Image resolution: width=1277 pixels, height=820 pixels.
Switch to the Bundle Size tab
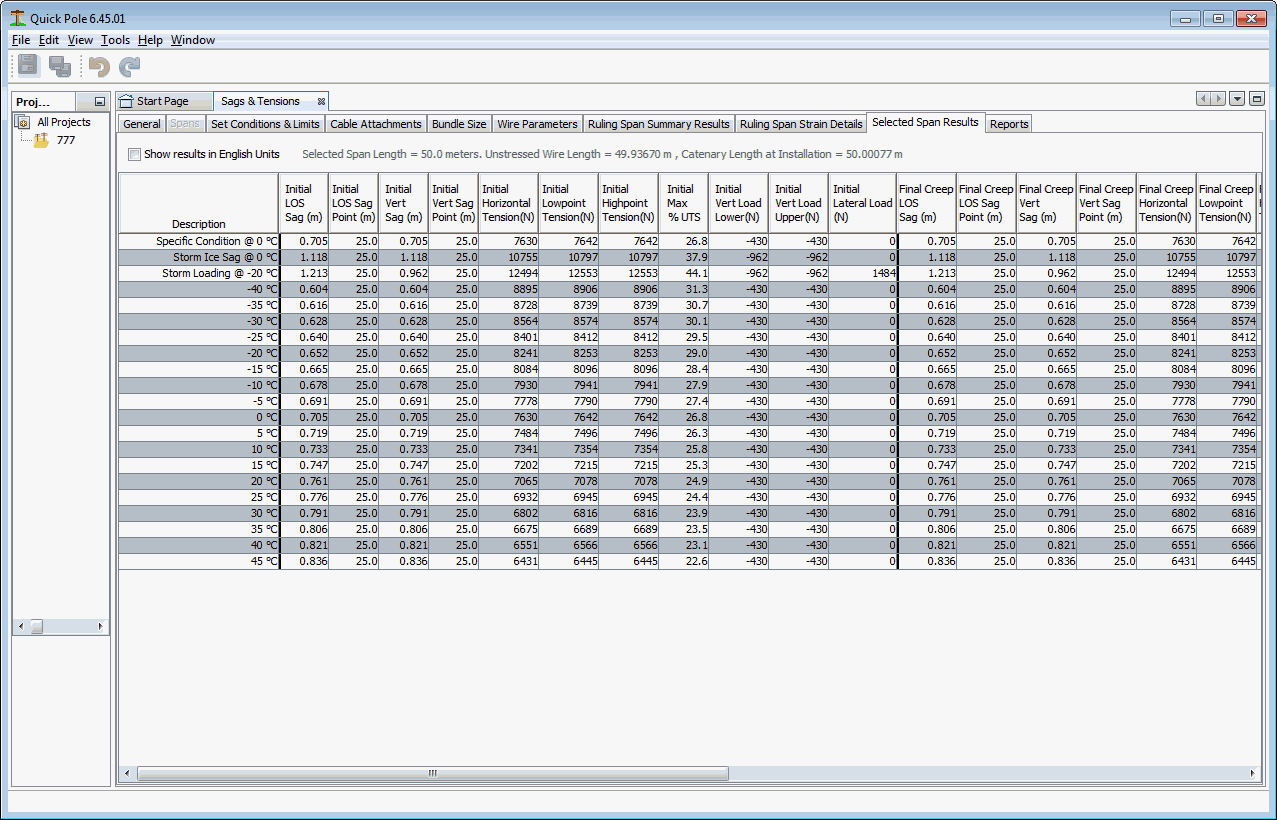point(459,124)
